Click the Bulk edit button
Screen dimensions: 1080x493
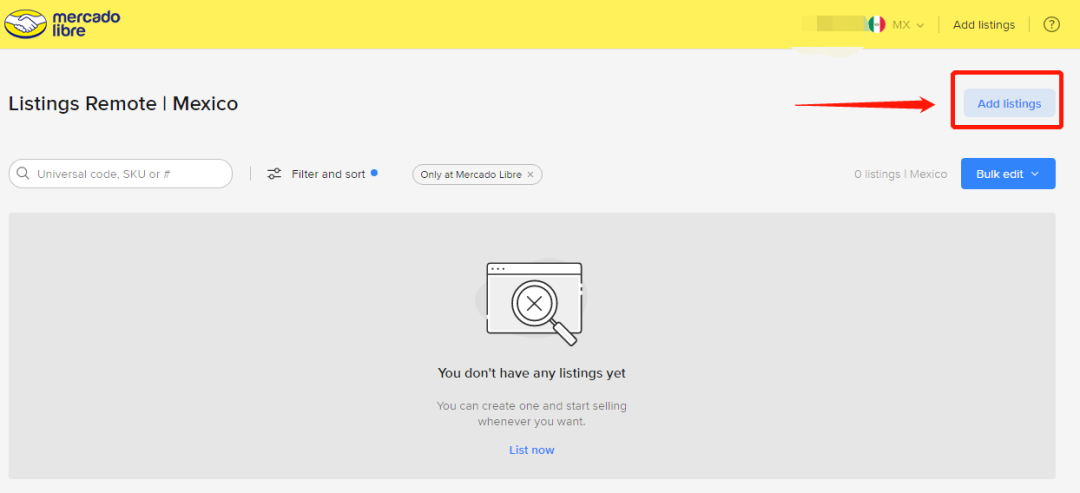click(x=1008, y=174)
